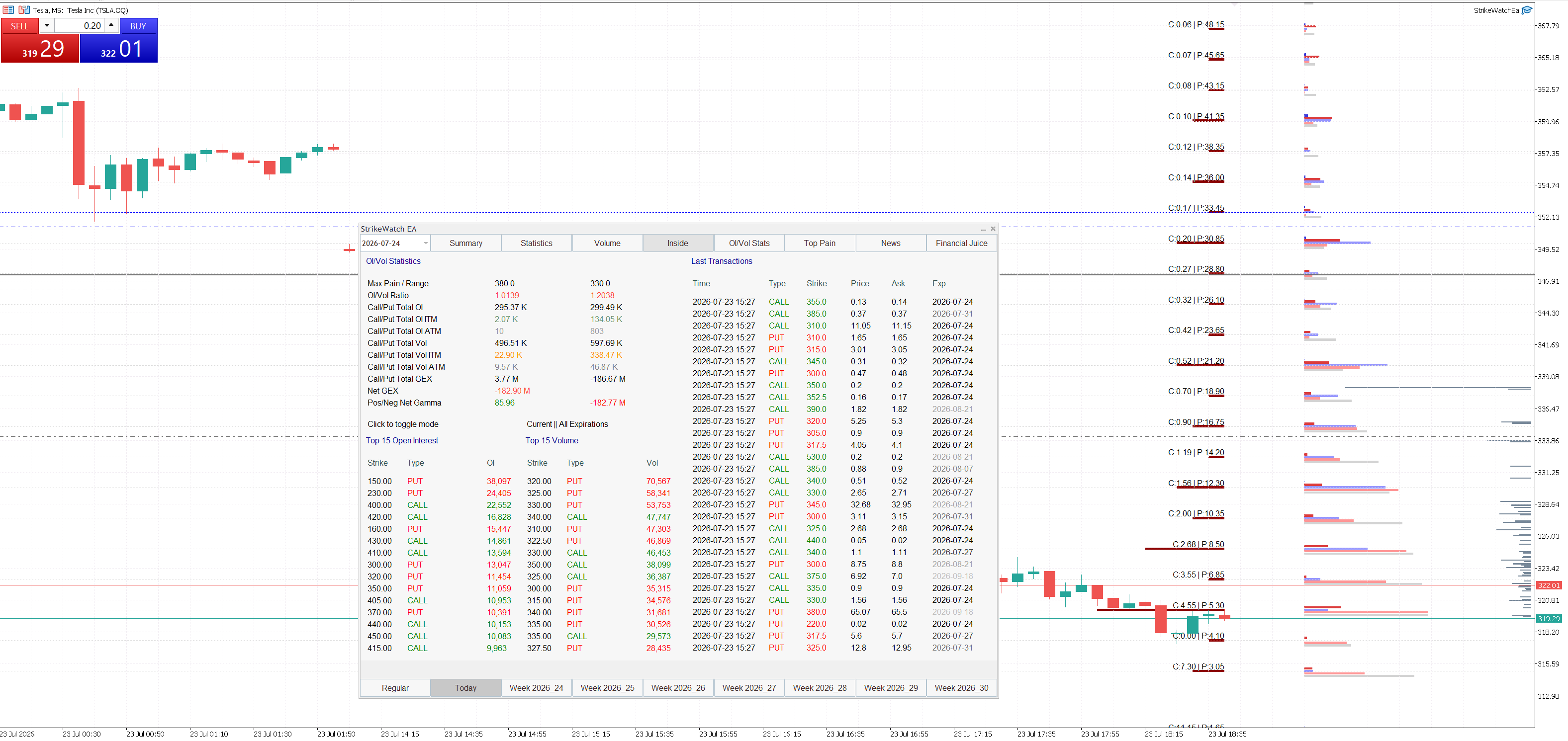Decrease lot volume with the down arrow
The height and width of the screenshot is (741, 1568).
(x=47, y=25)
